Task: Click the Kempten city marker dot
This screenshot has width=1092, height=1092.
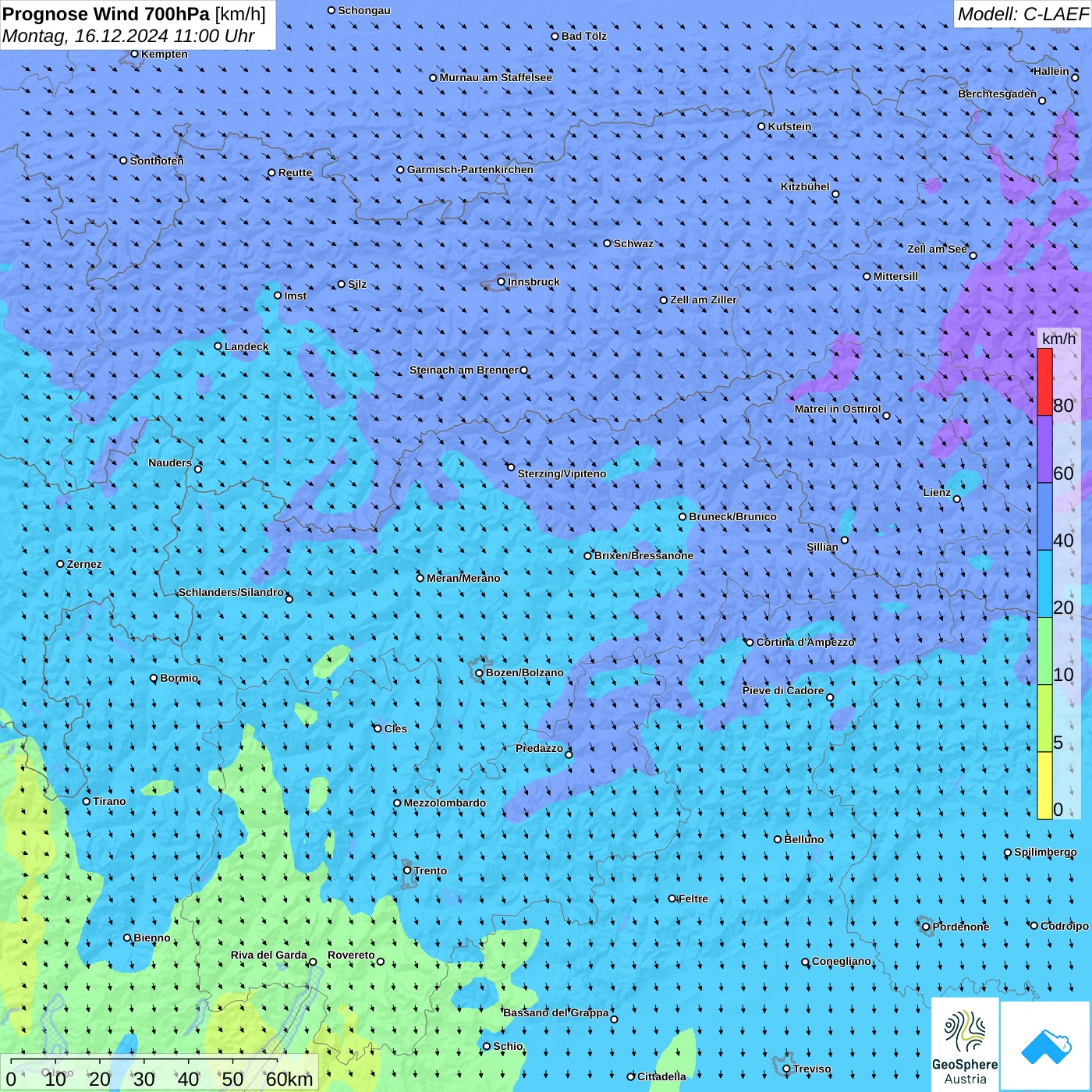Action: [x=135, y=54]
